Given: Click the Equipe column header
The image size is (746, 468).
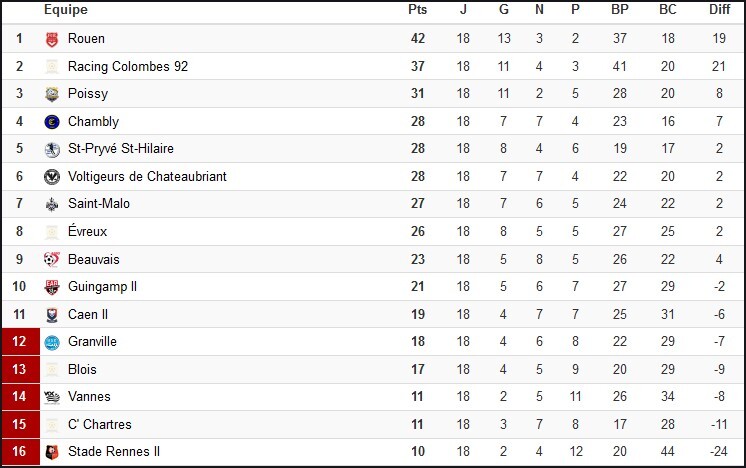Looking at the screenshot, I should tap(65, 10).
